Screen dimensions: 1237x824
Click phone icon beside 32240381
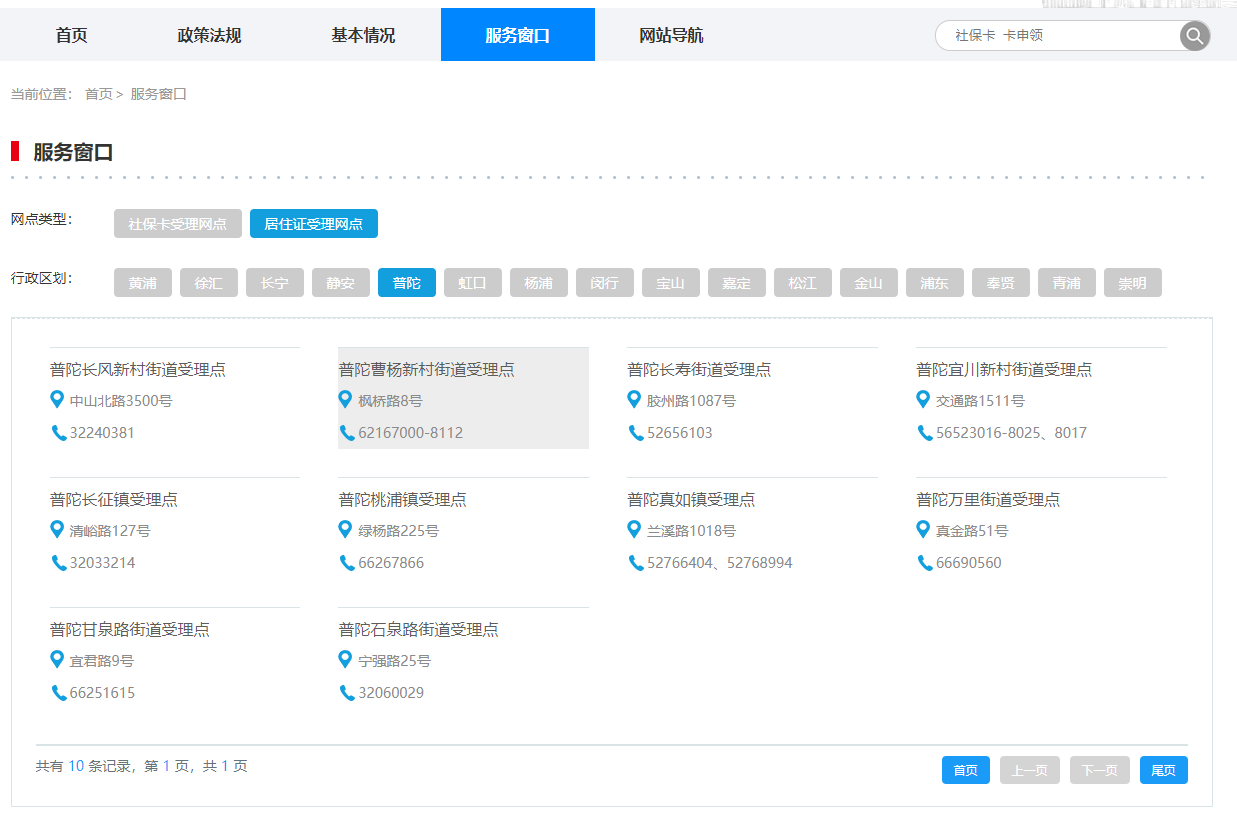pyautogui.click(x=58, y=433)
